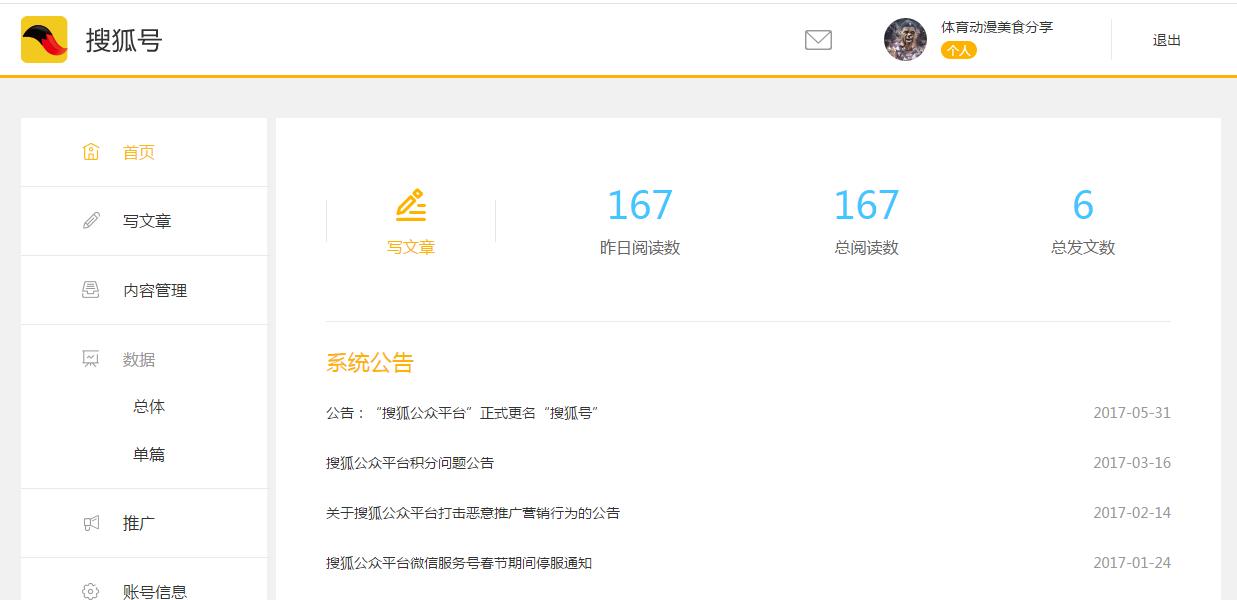Click the inbox icon beside 内容管理
1237x600 pixels.
tap(91, 290)
